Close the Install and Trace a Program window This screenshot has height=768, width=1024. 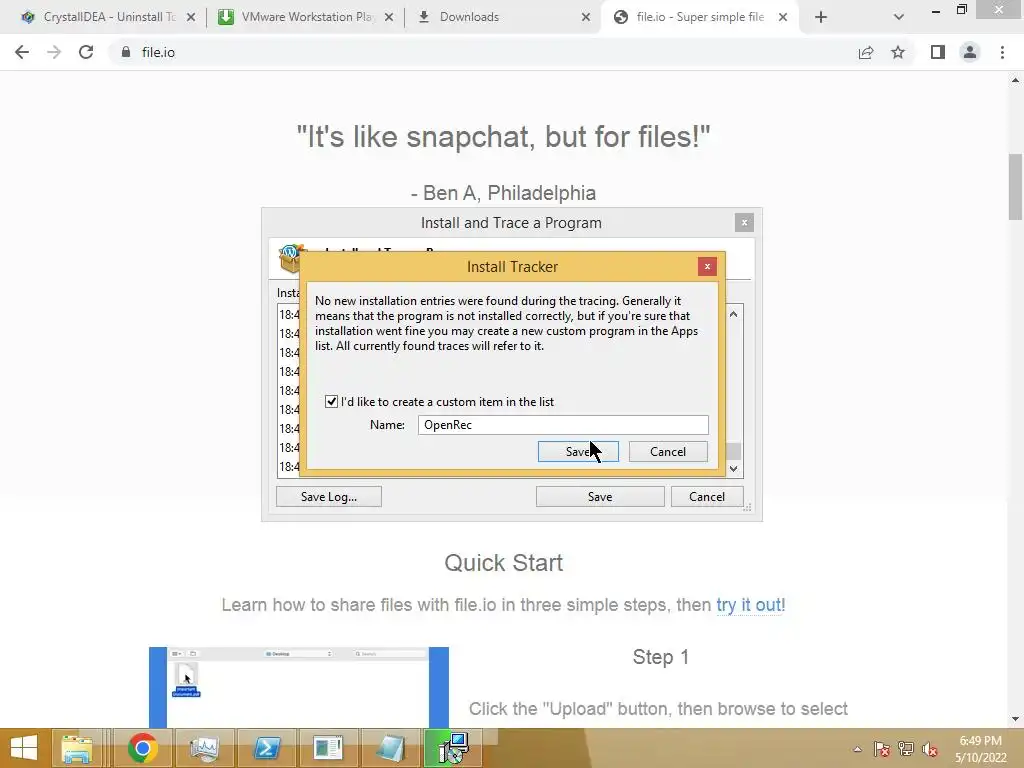(744, 223)
